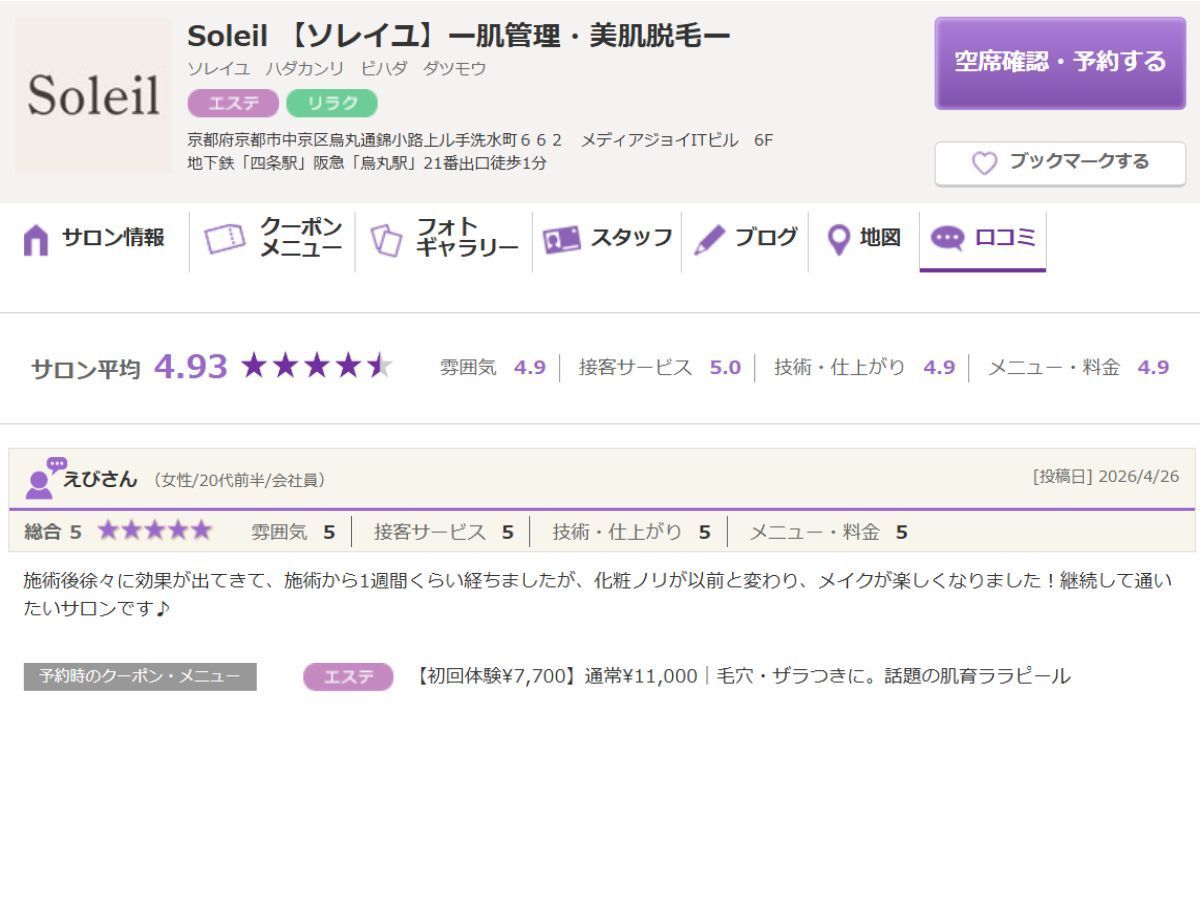The height and width of the screenshot is (900, 1200).
Task: Open the 地図 map tab
Action: click(x=864, y=239)
